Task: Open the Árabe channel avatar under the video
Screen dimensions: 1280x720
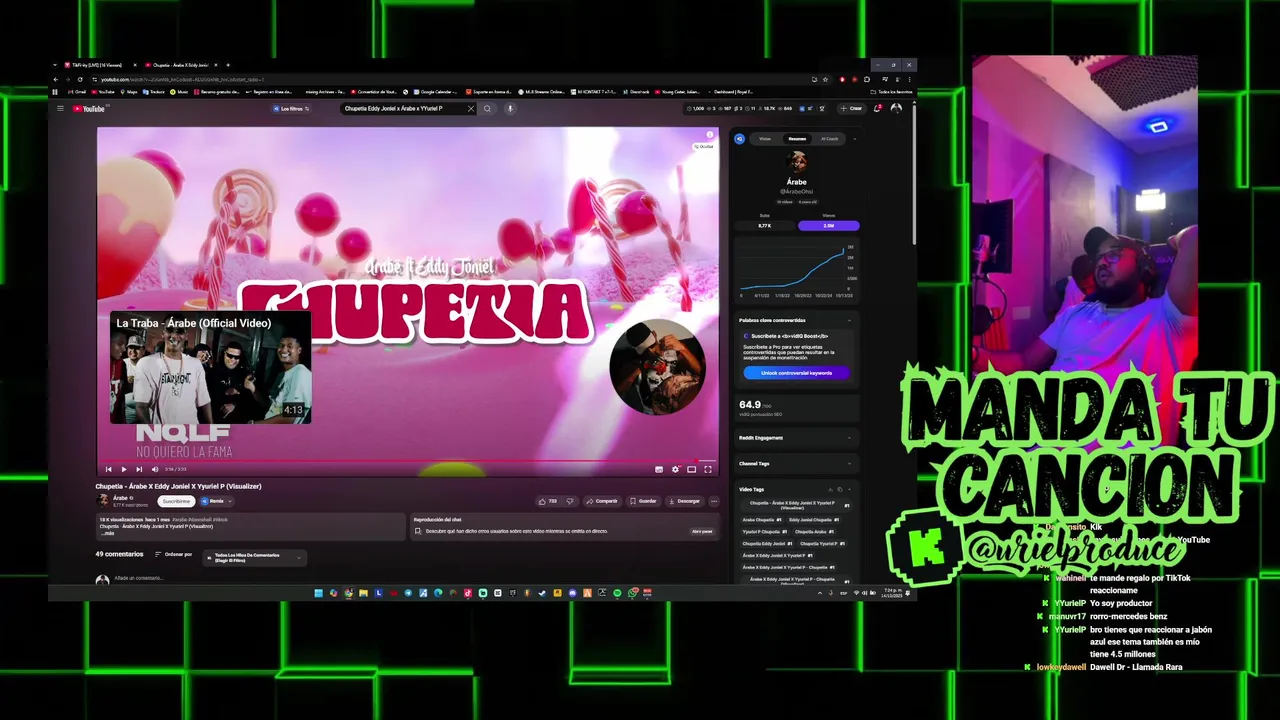Action: [x=102, y=500]
